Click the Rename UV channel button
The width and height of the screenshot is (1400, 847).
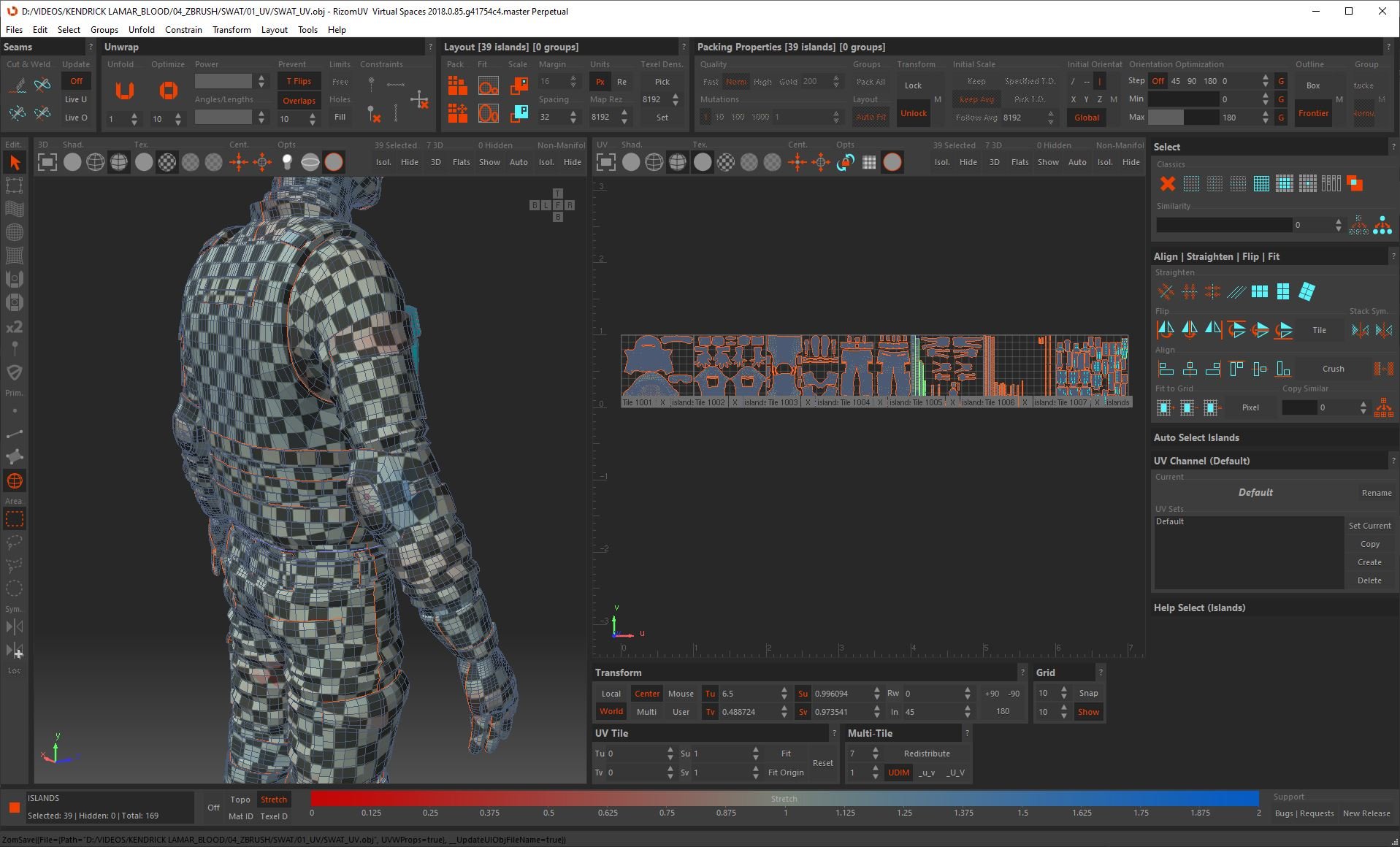pos(1376,493)
